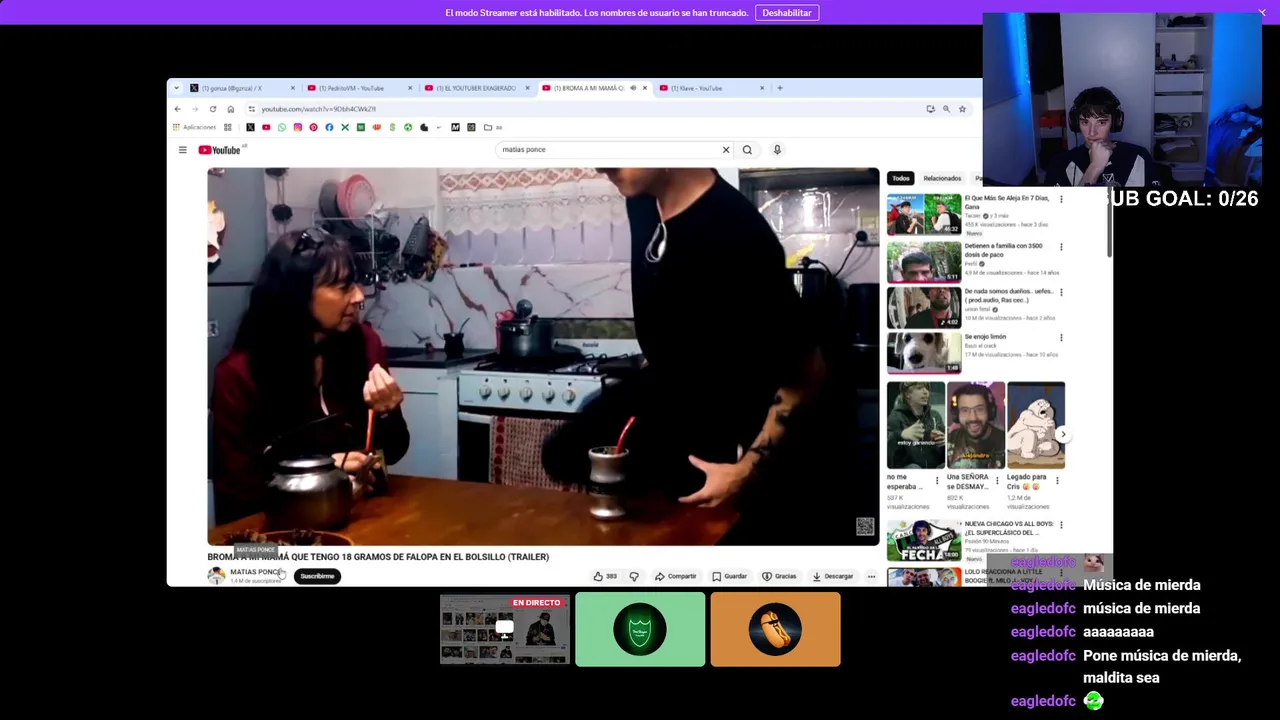Open options for 'NUEVA CHICAGO VS ALL BOYS'

tap(1061, 525)
